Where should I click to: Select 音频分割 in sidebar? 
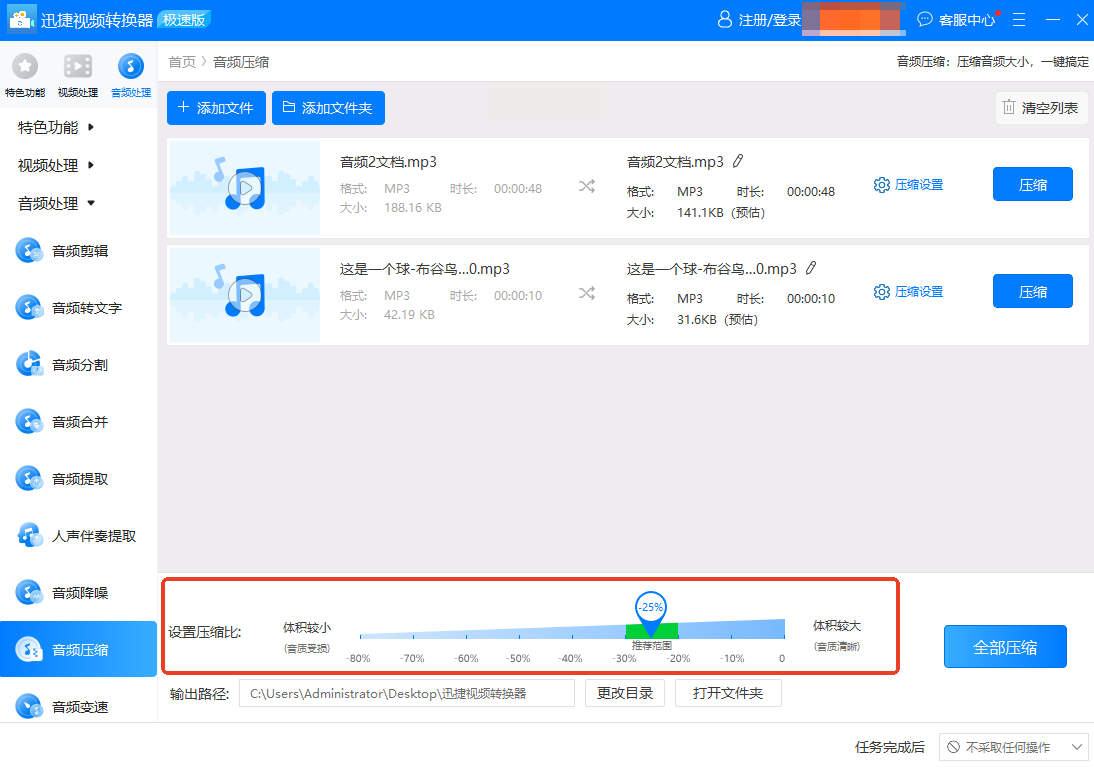click(80, 365)
